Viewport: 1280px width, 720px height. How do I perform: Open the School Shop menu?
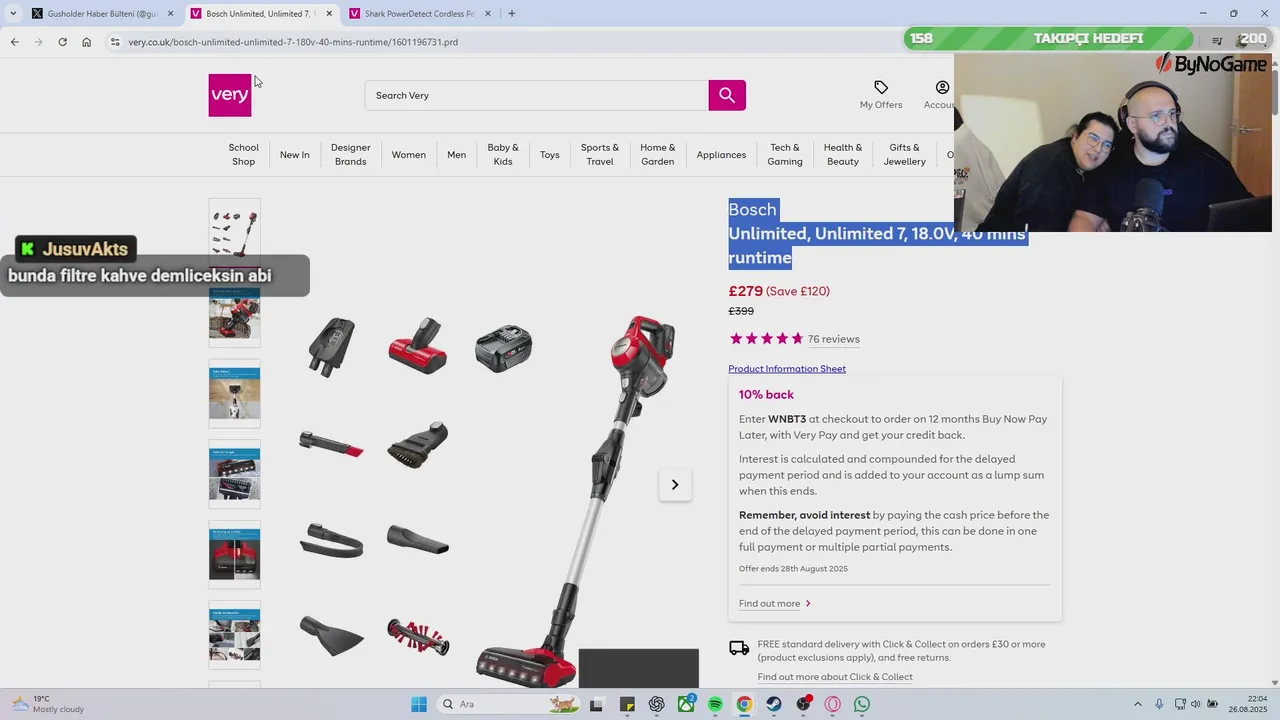[243, 155]
